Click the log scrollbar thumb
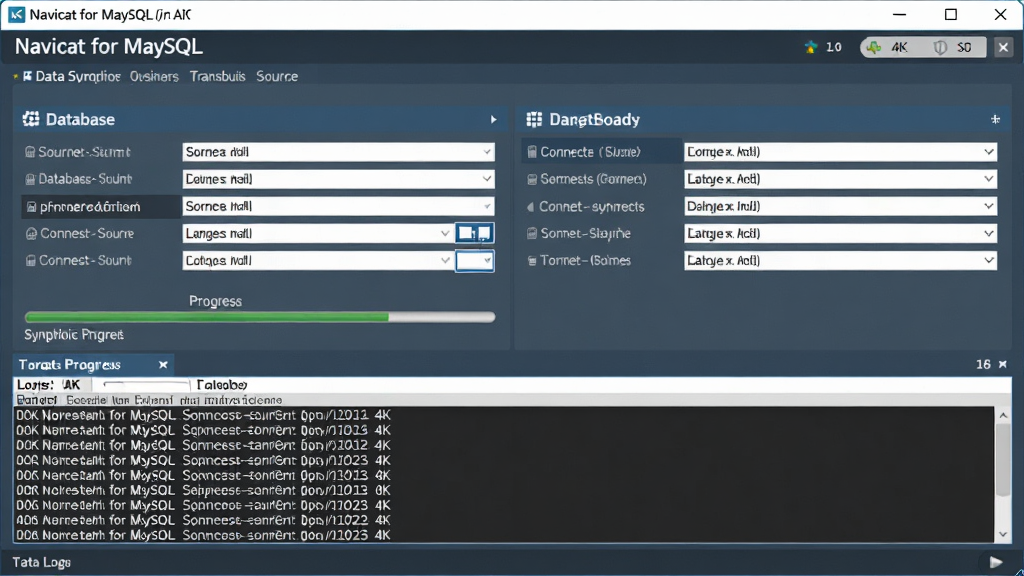Image resolution: width=1024 pixels, height=576 pixels. coord(1003,459)
